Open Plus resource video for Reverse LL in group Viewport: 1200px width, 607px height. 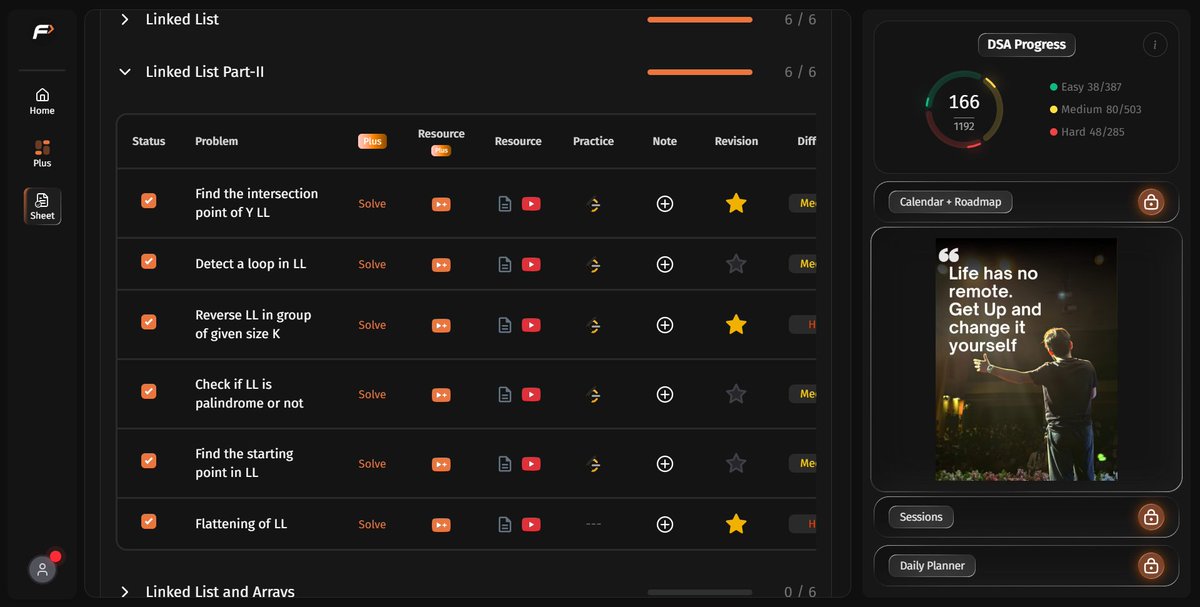coord(441,325)
